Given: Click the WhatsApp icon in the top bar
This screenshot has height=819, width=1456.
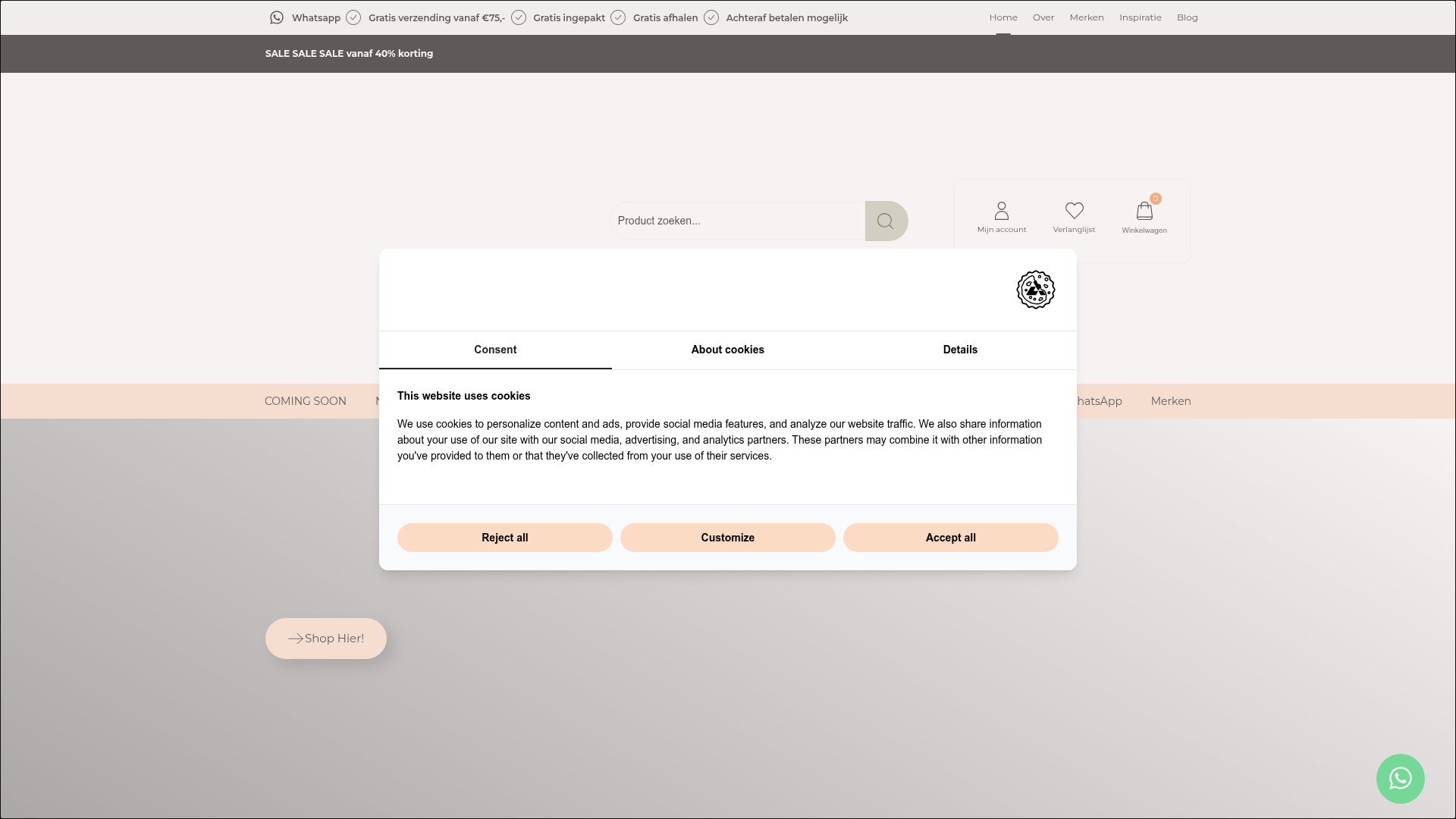Looking at the screenshot, I should [x=277, y=17].
